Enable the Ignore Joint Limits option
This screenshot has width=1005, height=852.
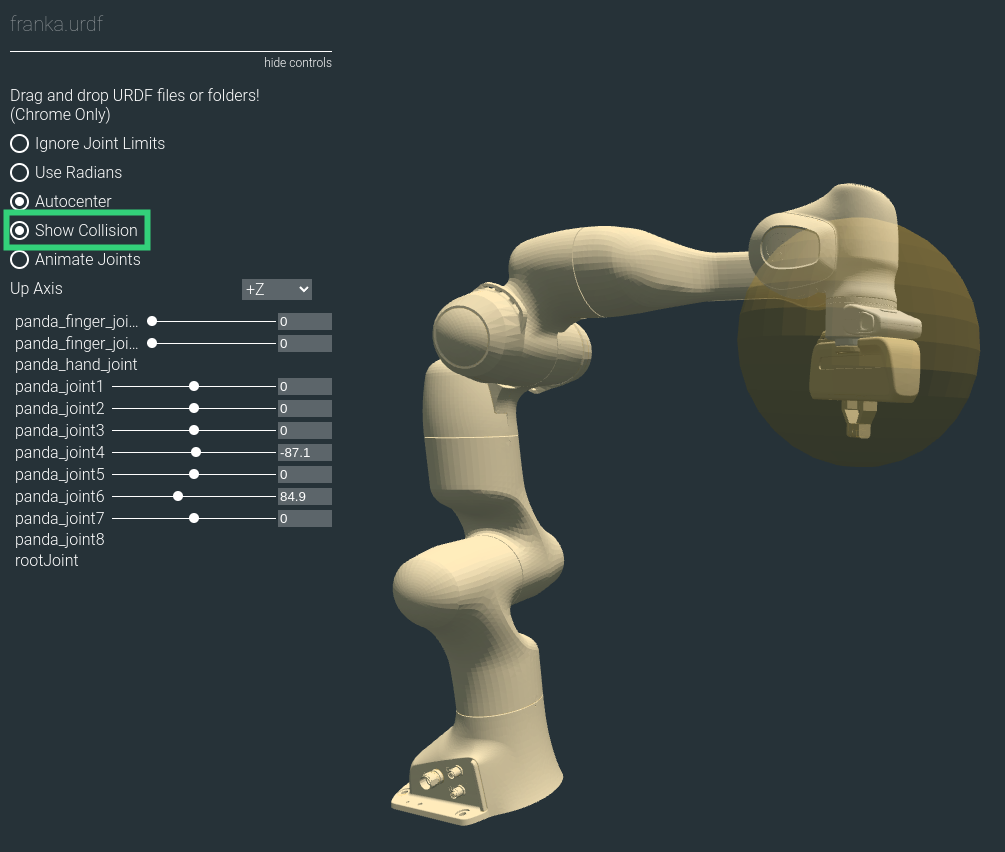(x=19, y=143)
